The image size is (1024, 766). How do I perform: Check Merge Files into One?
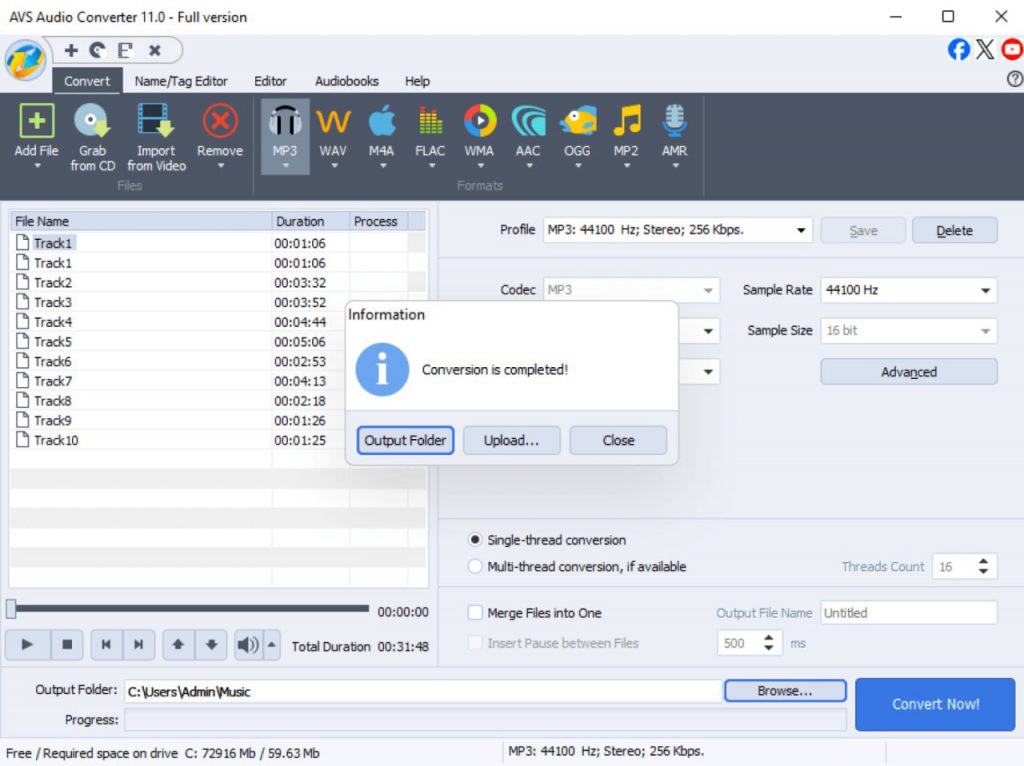click(x=476, y=613)
